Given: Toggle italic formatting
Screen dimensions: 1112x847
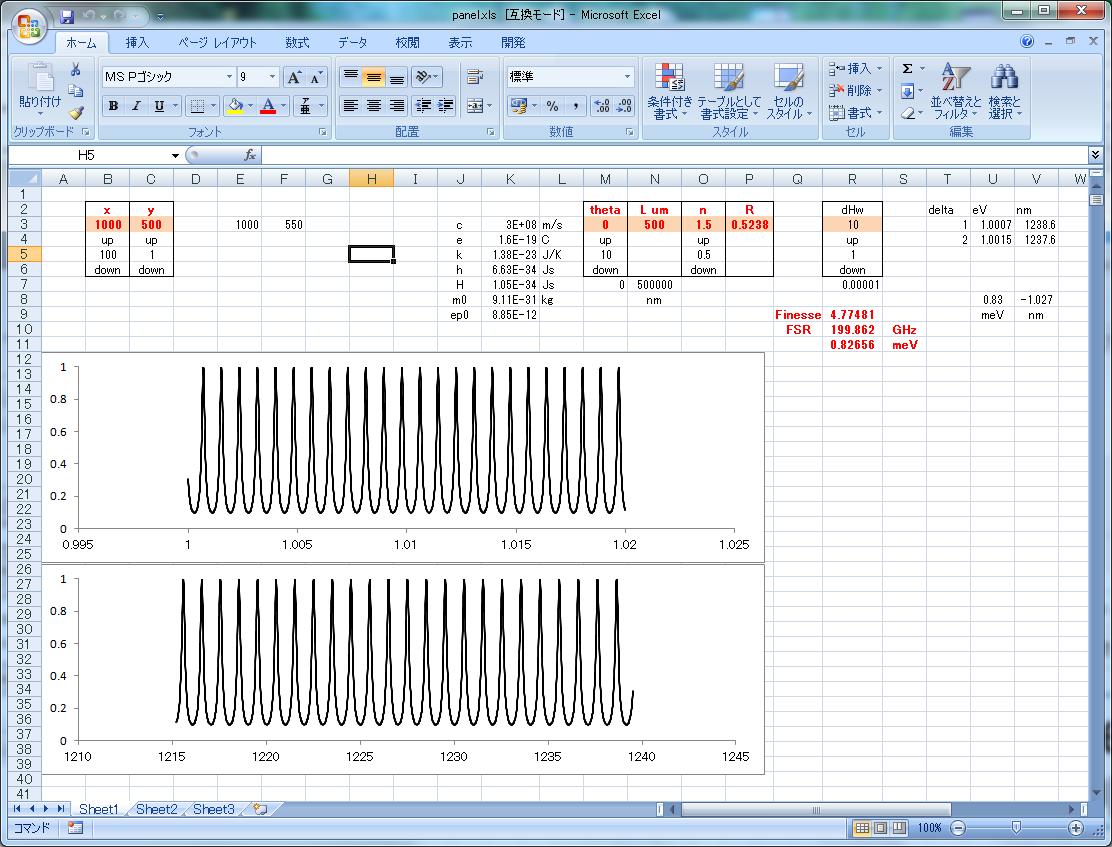Looking at the screenshot, I should [136, 106].
